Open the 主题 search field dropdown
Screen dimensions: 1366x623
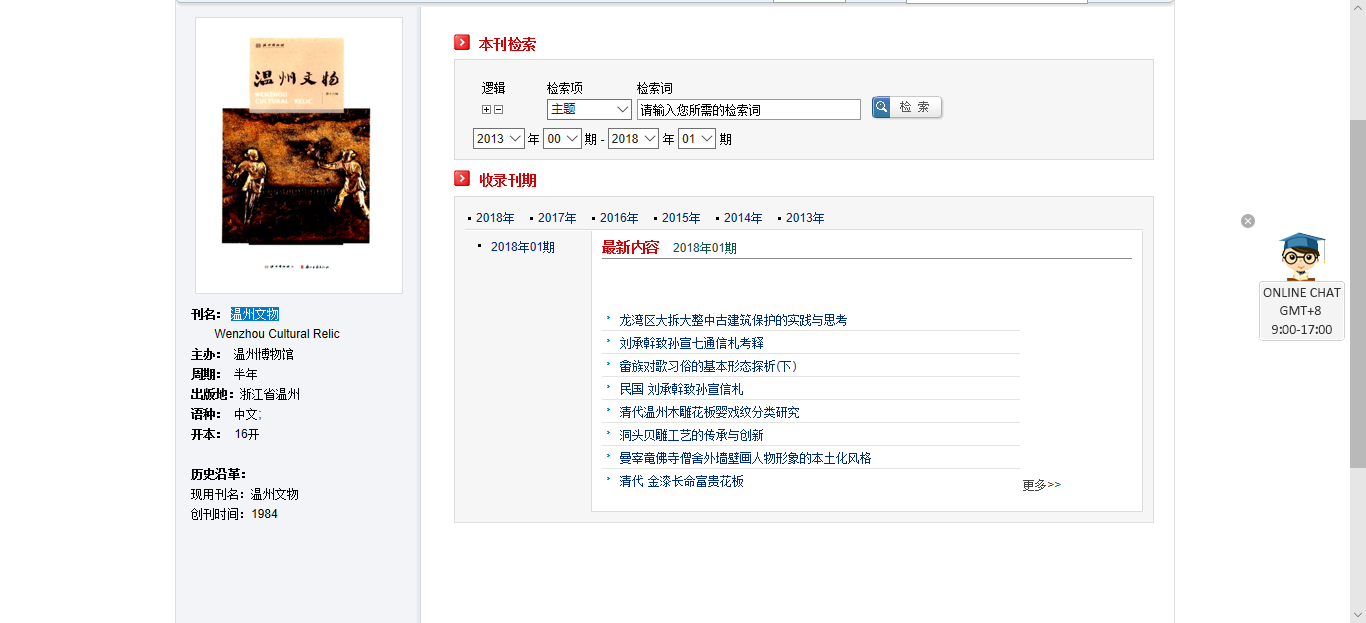click(589, 109)
